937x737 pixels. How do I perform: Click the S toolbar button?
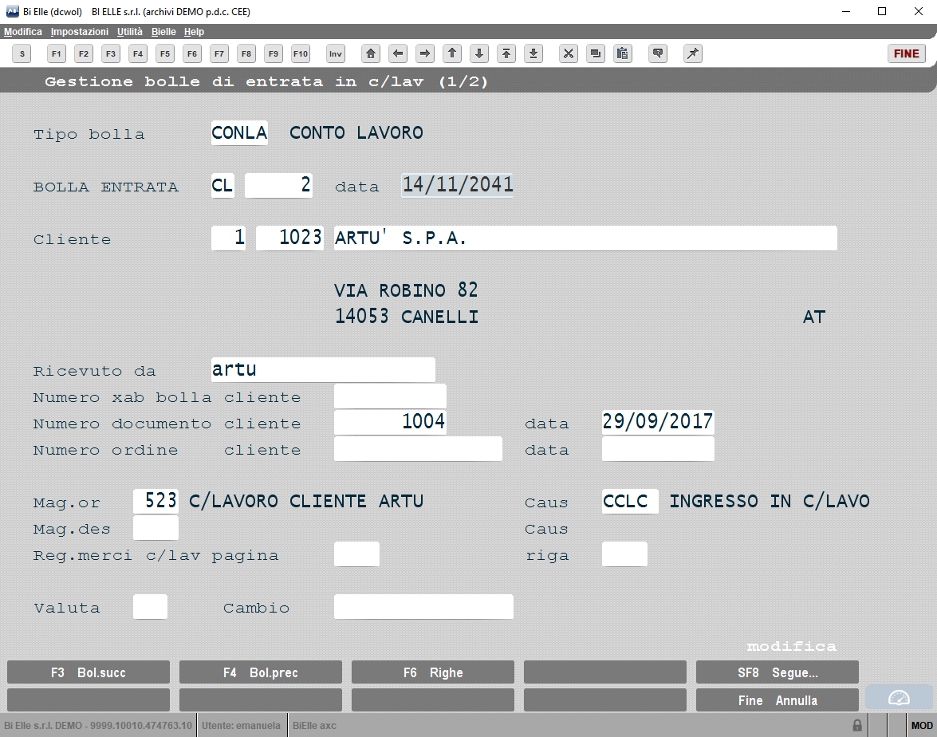click(x=22, y=54)
